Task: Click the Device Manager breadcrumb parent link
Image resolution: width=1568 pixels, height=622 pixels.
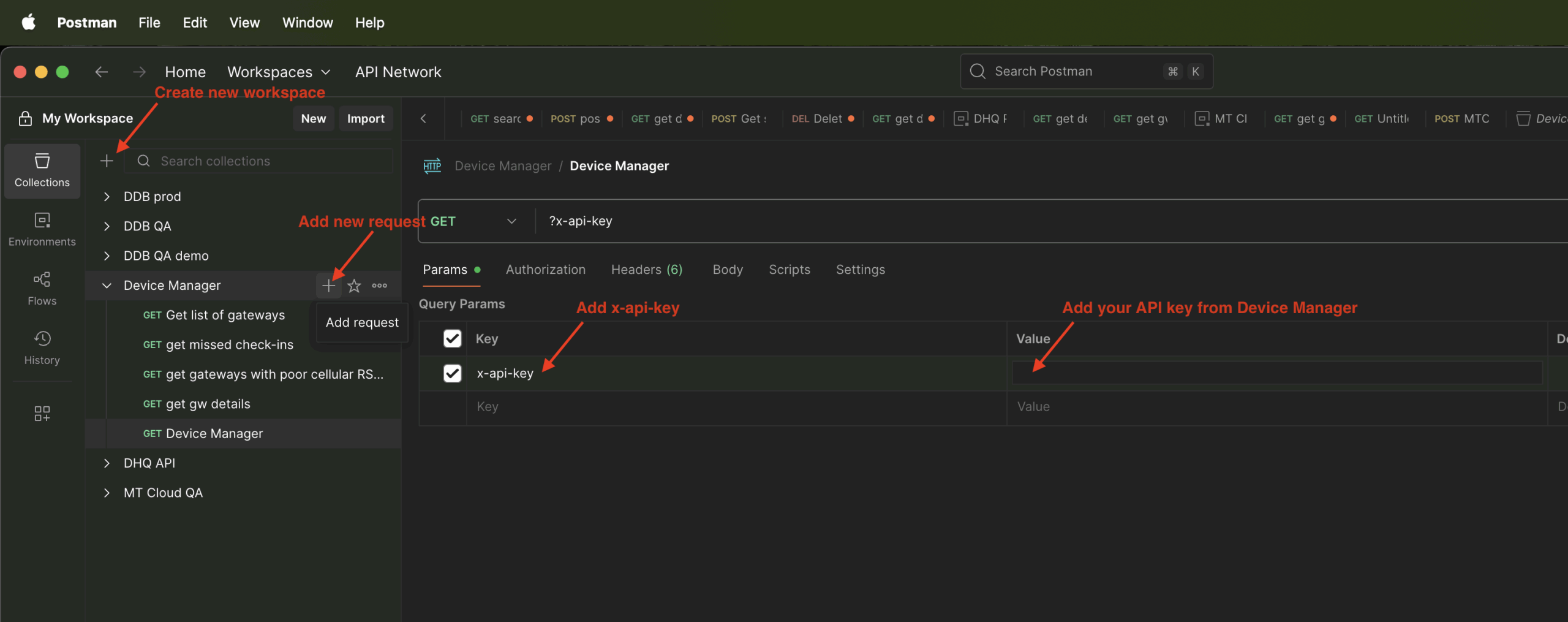Action: click(503, 166)
